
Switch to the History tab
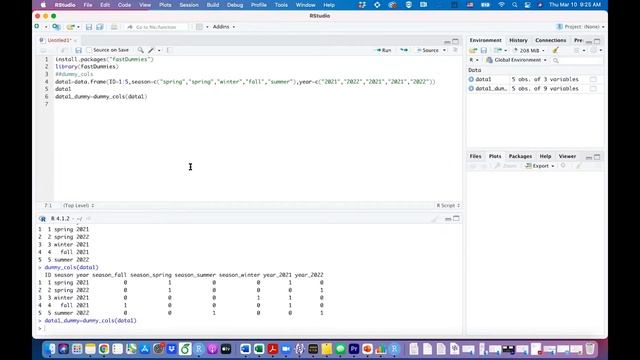pos(518,40)
